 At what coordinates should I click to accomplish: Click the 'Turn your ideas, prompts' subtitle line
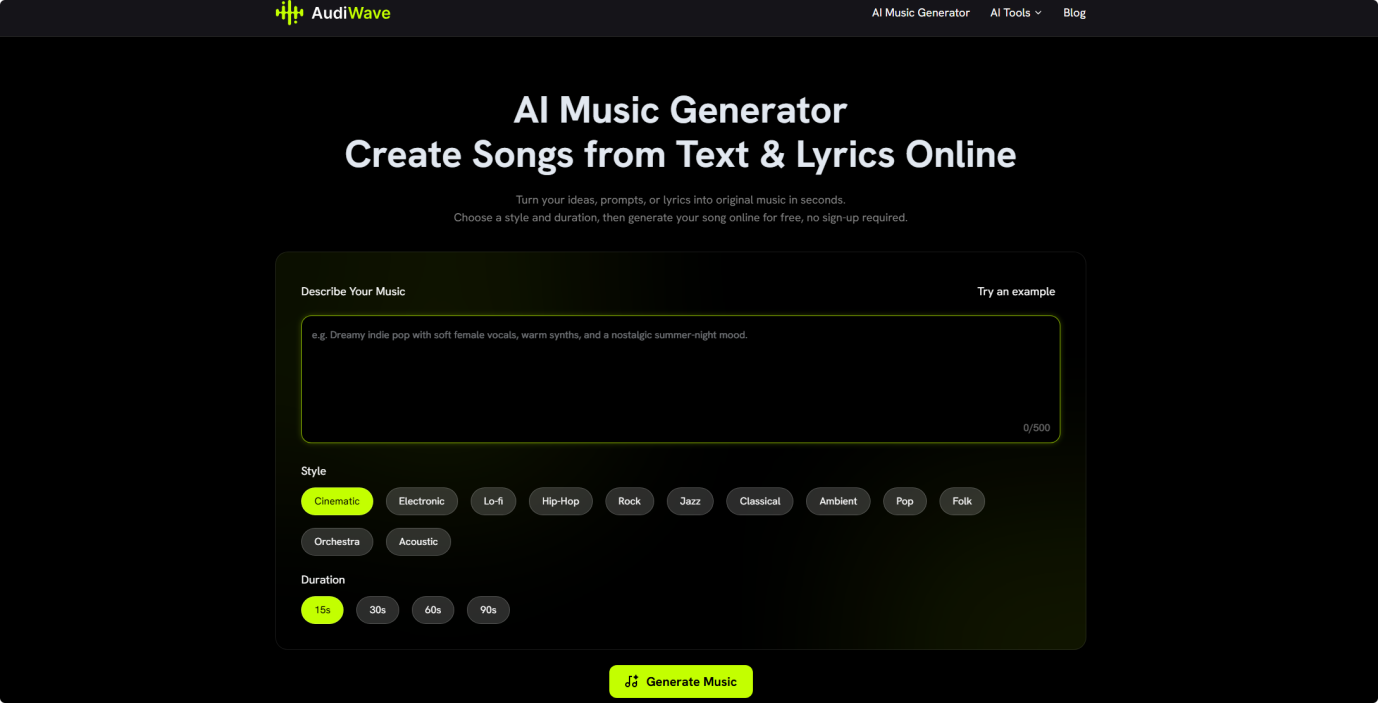pos(680,200)
